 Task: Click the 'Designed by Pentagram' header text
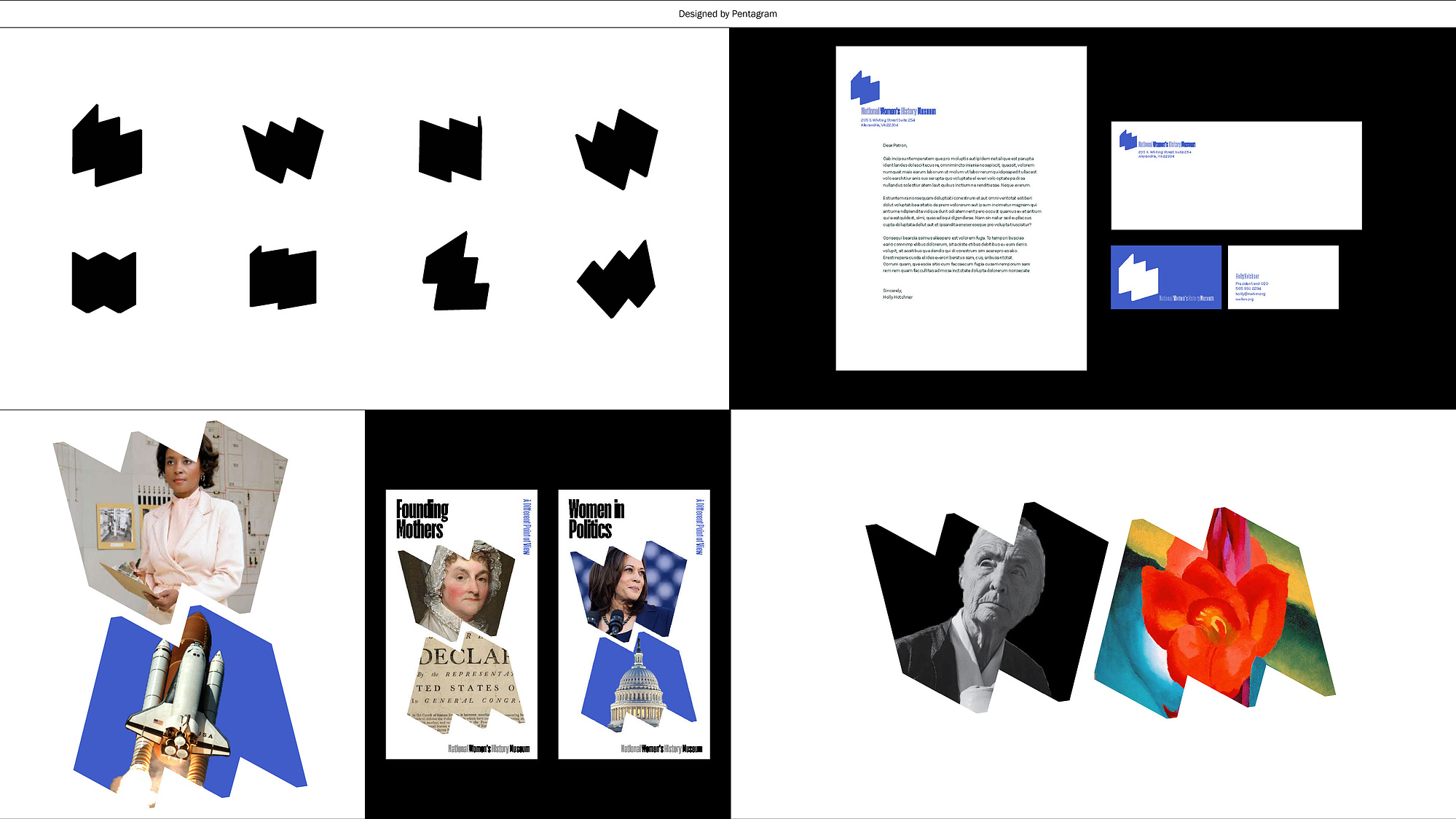[x=728, y=14]
